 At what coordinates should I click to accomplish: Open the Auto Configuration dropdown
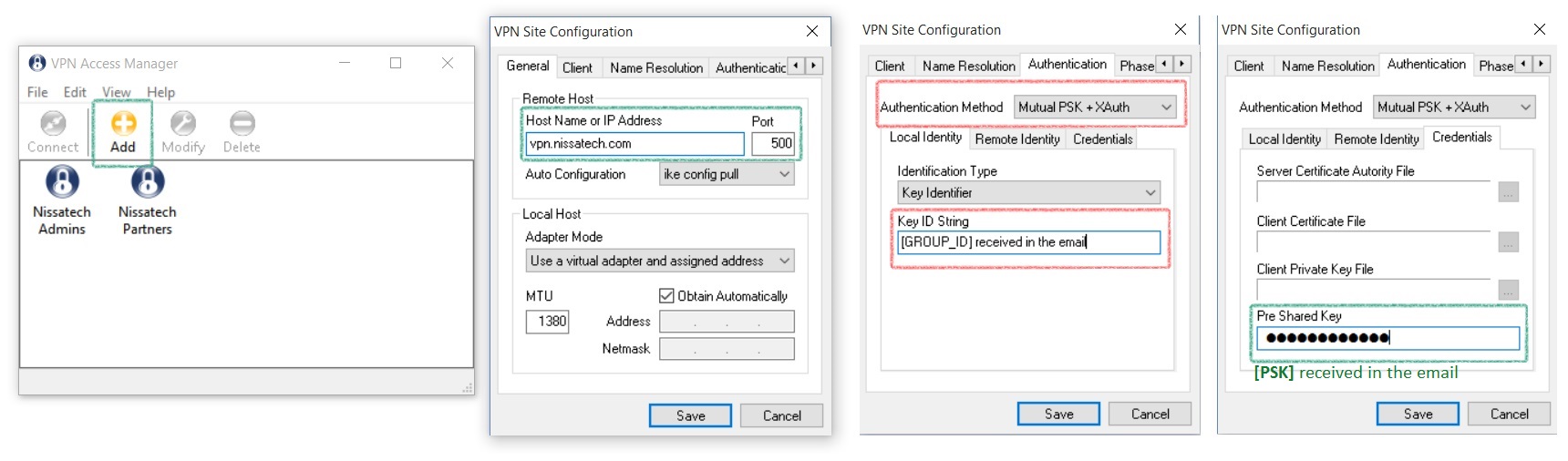coord(727,174)
